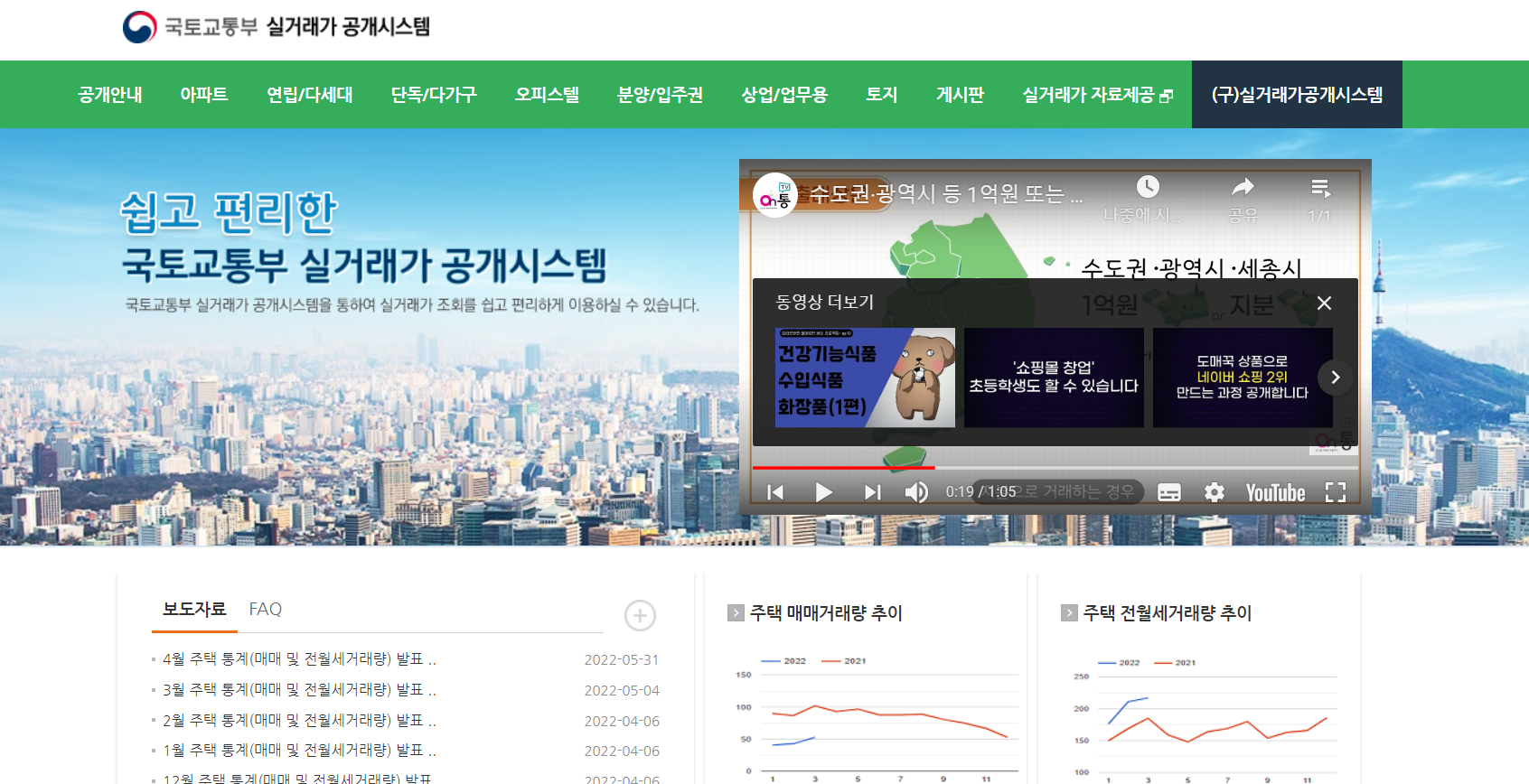Screen dimensions: 1529x784
Task: Select the 단독/다가구 menu item
Action: [x=434, y=95]
